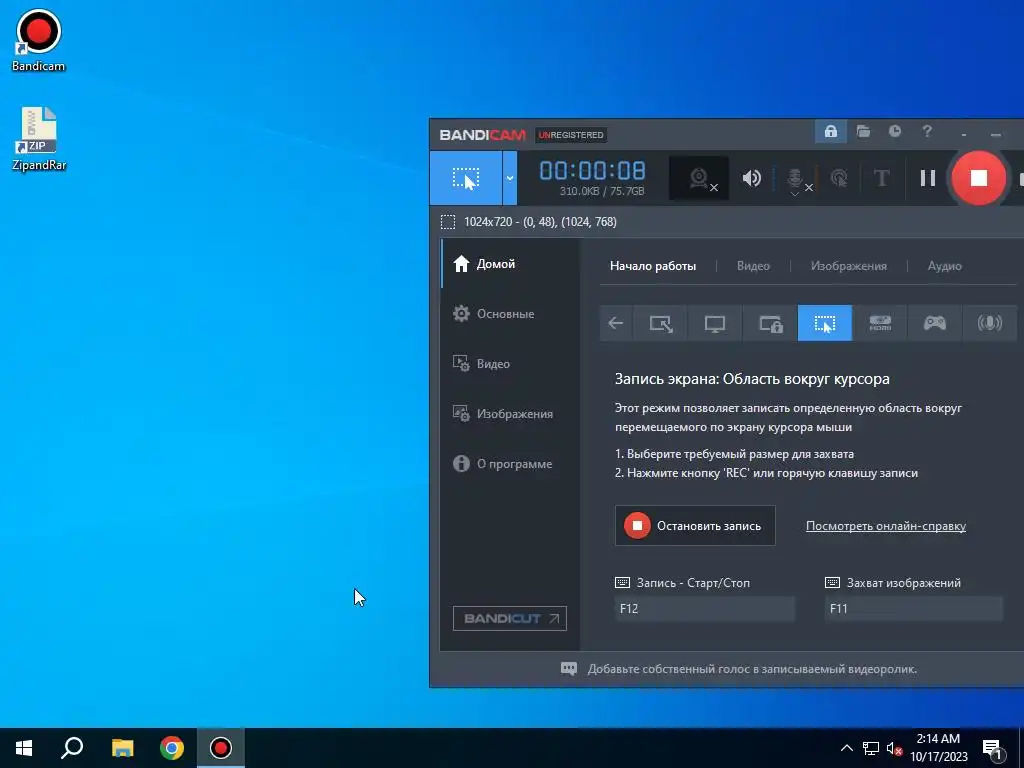Select game recording gamepad icon
This screenshot has height=768, width=1024.
(935, 323)
